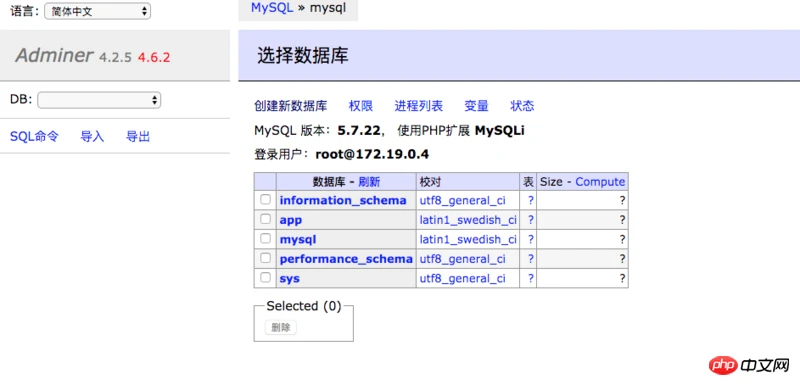Image resolution: width=800 pixels, height=385 pixels.
Task: Tick the checkbox for app database
Action: click(x=265, y=219)
